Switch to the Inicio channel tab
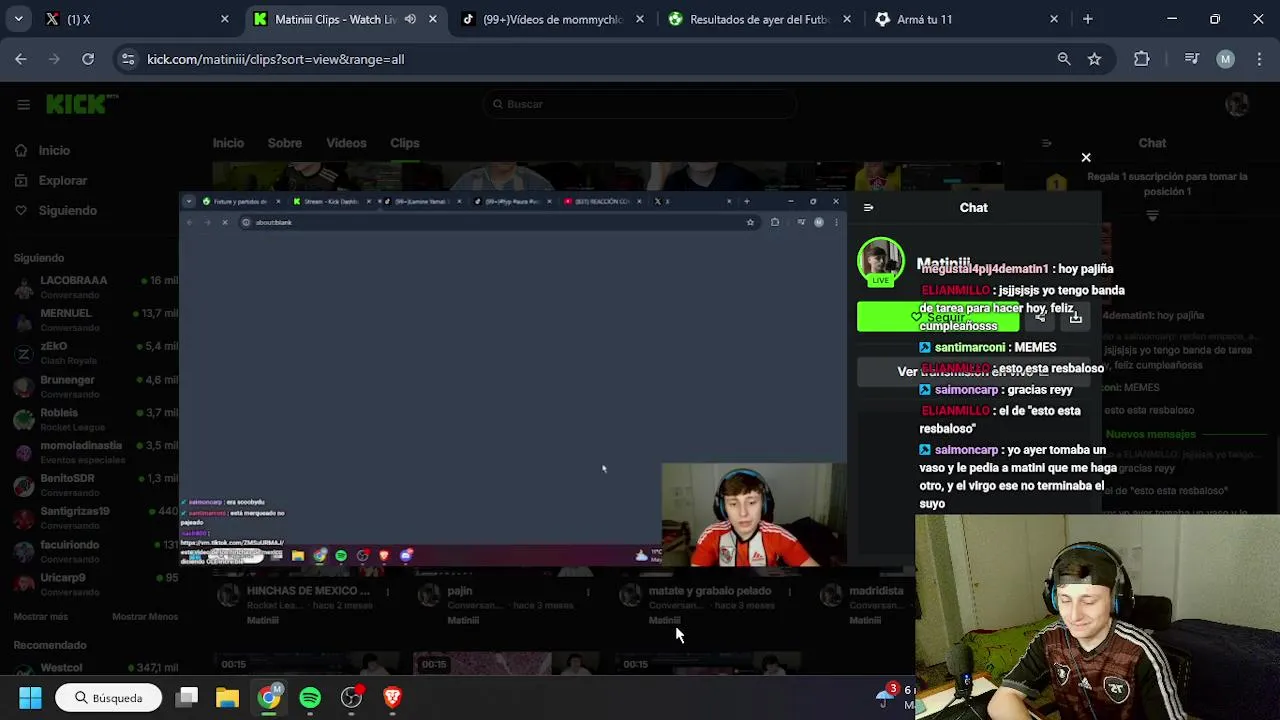 coord(228,143)
